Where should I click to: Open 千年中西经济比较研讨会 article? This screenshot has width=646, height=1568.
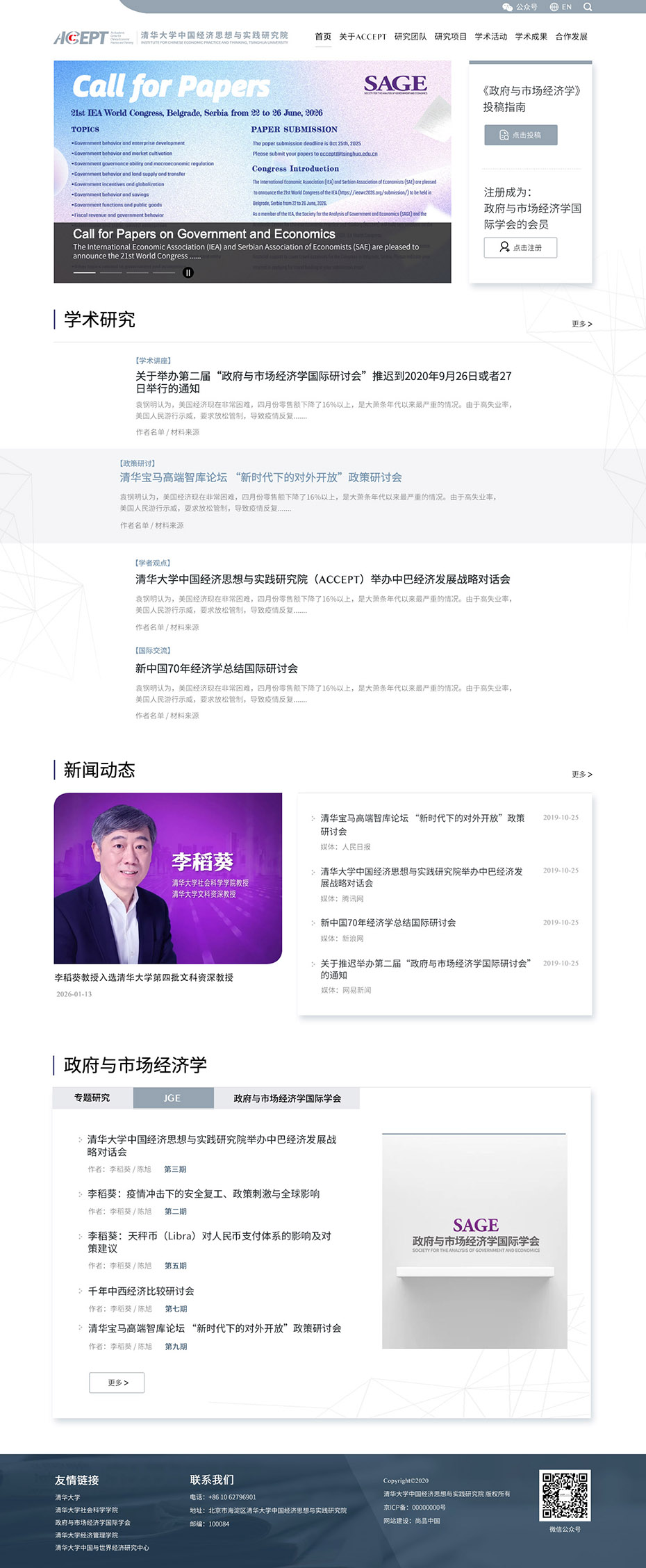141,1291
